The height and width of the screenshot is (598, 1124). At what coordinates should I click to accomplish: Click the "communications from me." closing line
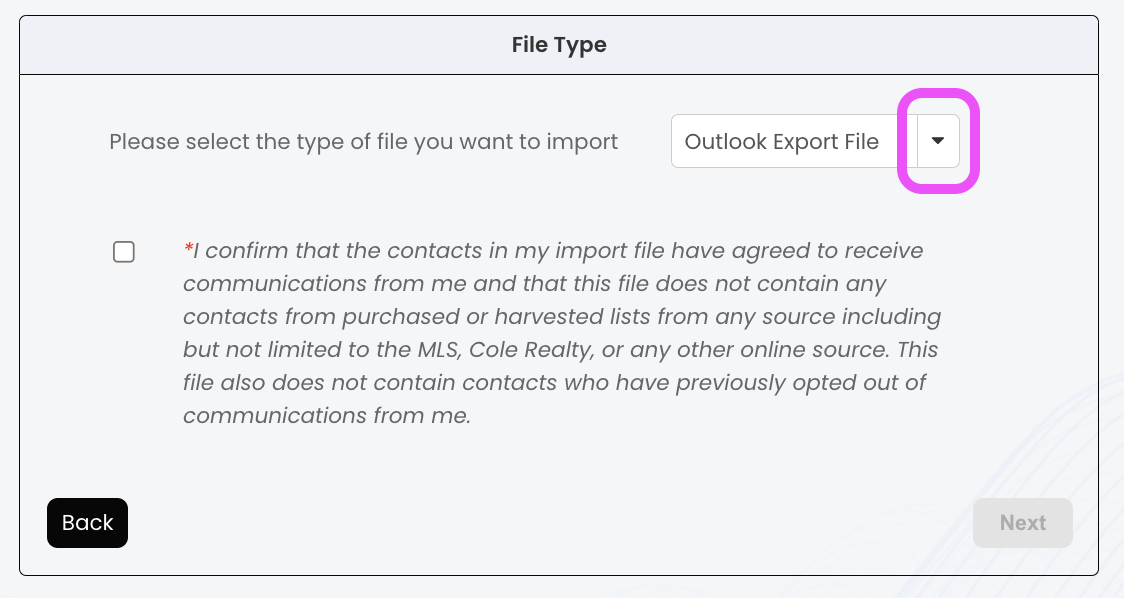326,416
